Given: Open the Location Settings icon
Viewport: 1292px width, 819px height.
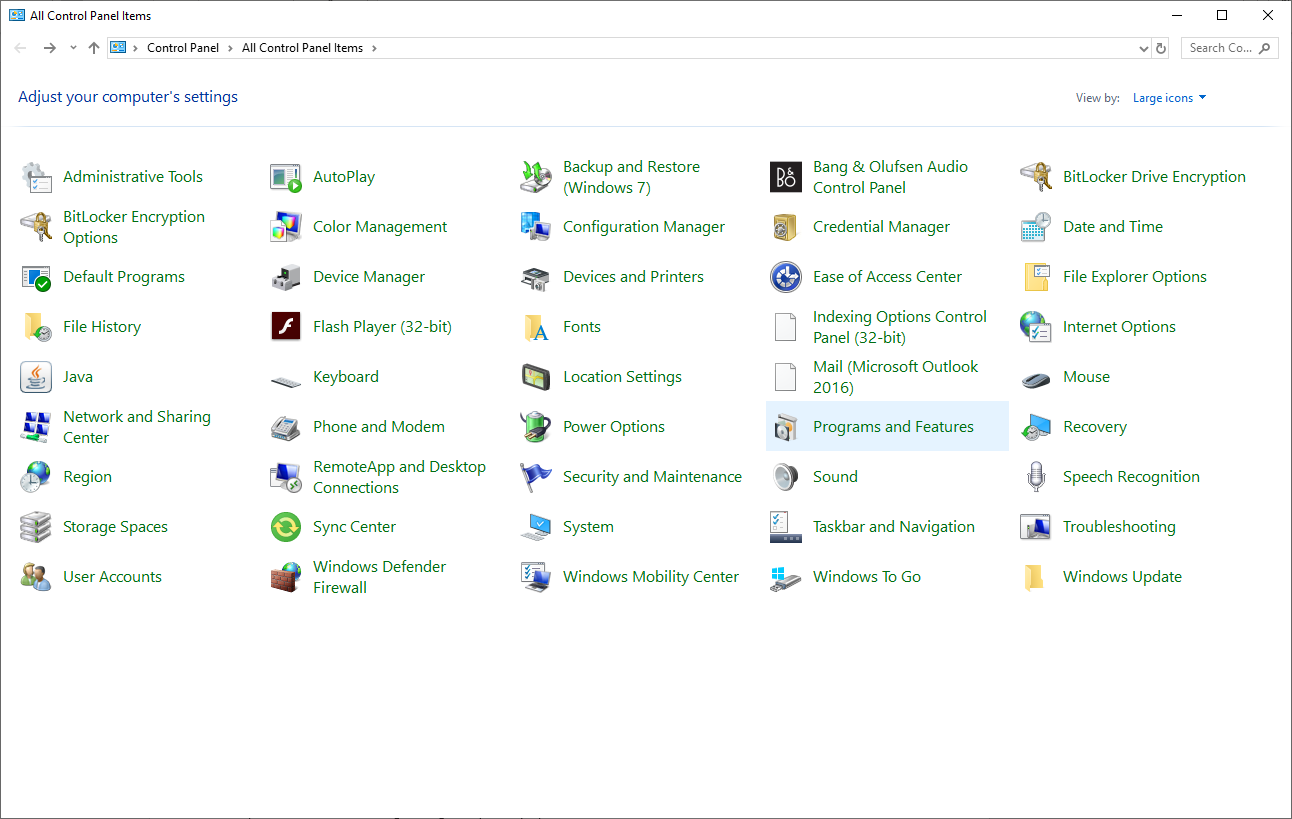Looking at the screenshot, I should 536,377.
